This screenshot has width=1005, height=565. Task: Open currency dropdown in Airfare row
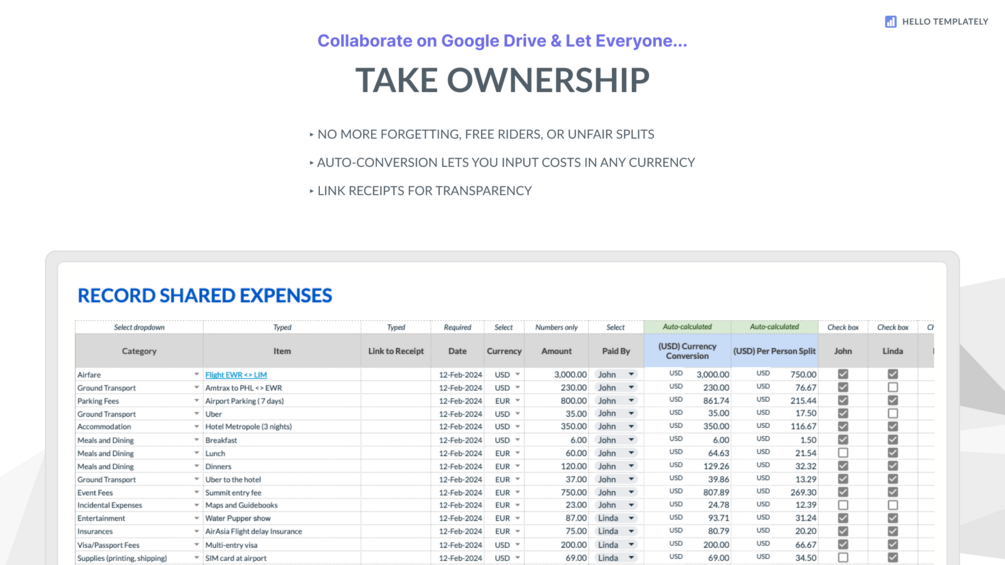(x=517, y=375)
